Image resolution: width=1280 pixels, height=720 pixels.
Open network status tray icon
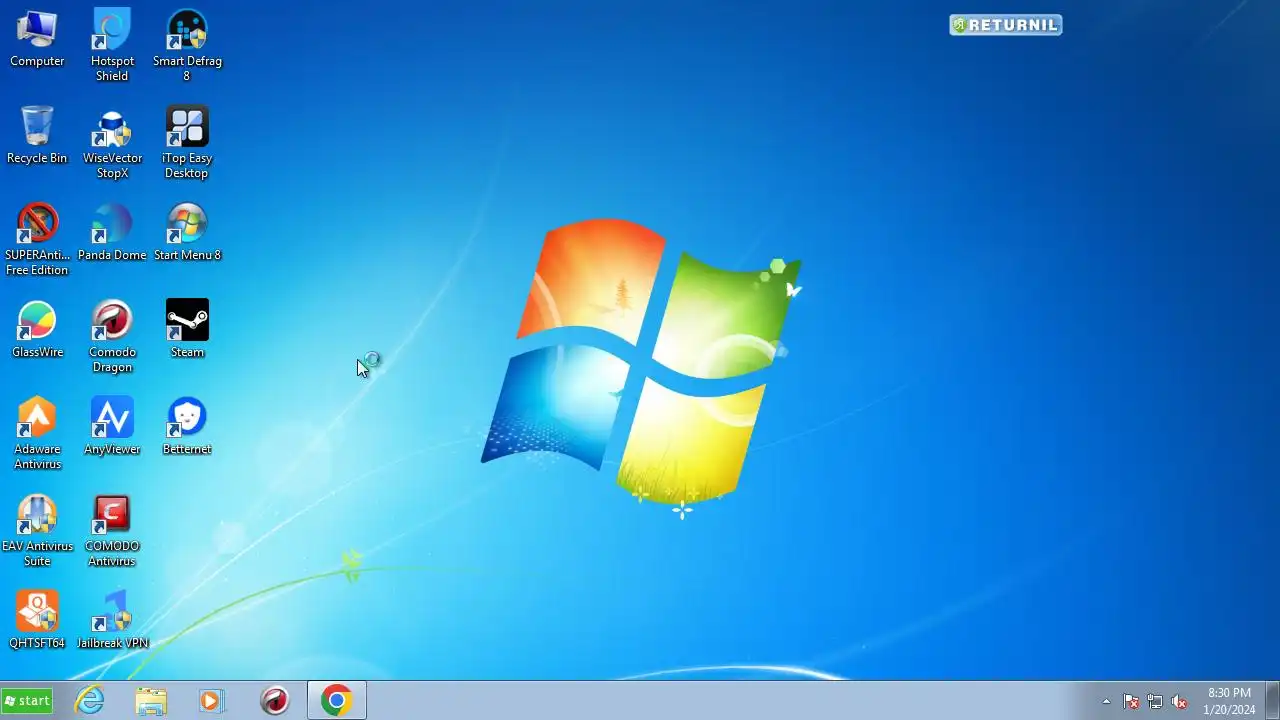1155,701
